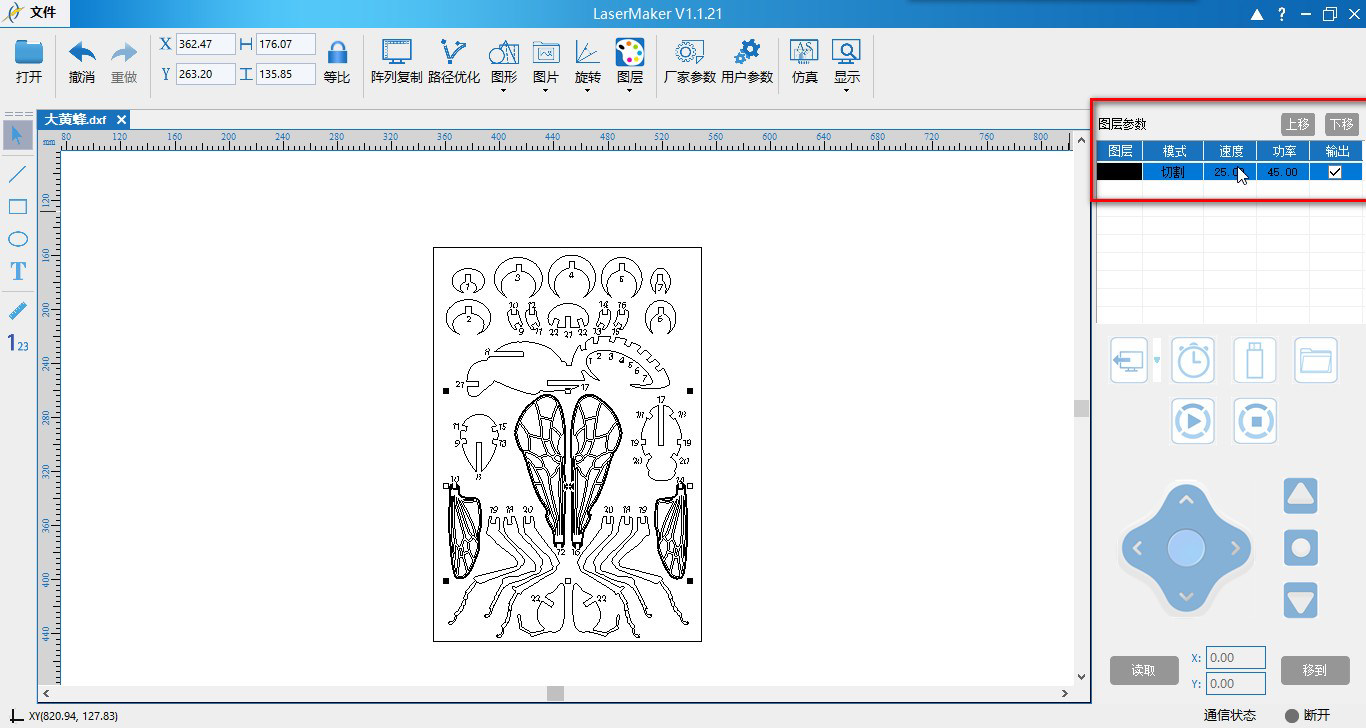This screenshot has width=1366, height=728.
Task: Select the 123 numbering tool
Action: click(17, 344)
